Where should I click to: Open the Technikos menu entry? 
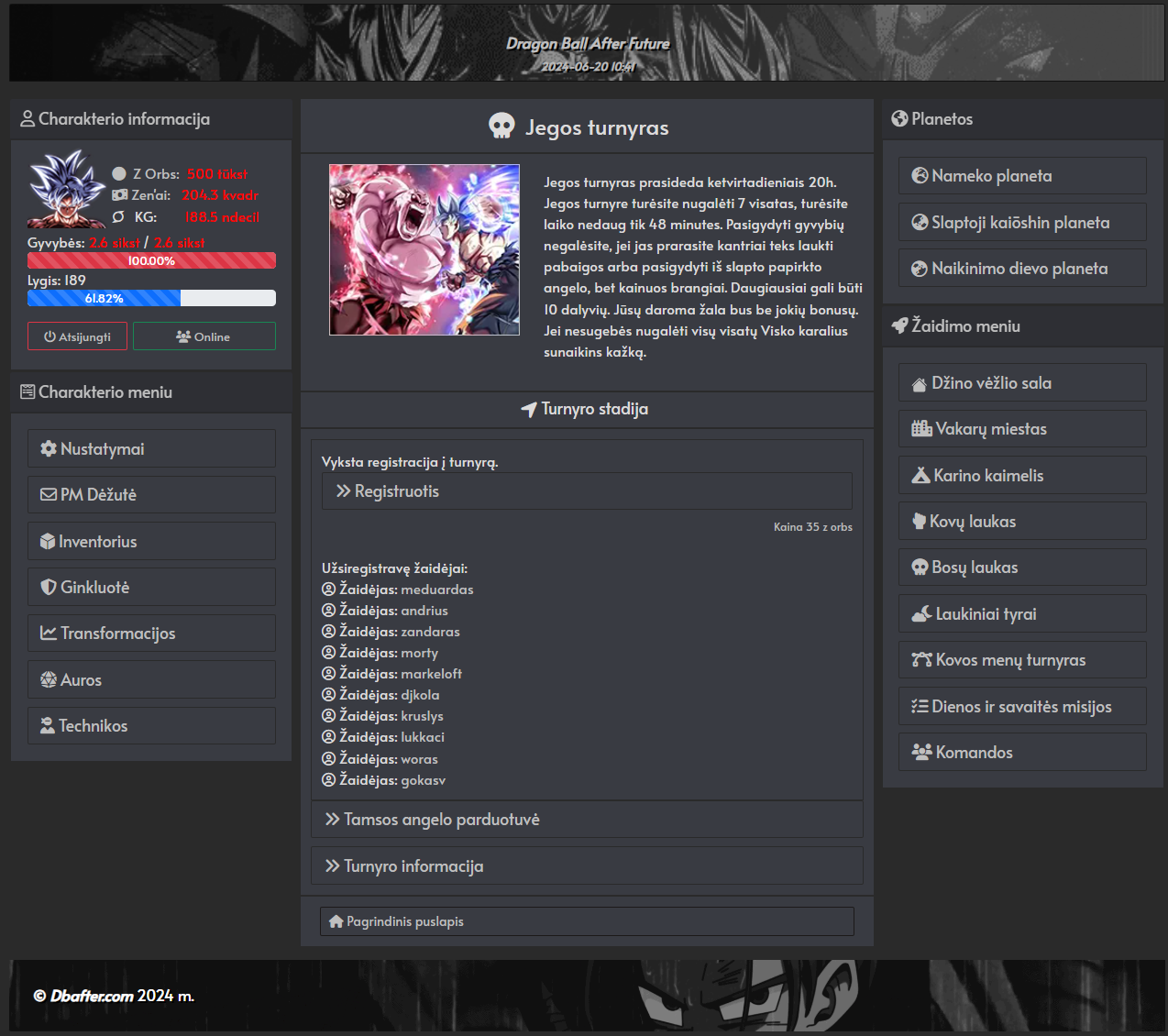pos(151,726)
